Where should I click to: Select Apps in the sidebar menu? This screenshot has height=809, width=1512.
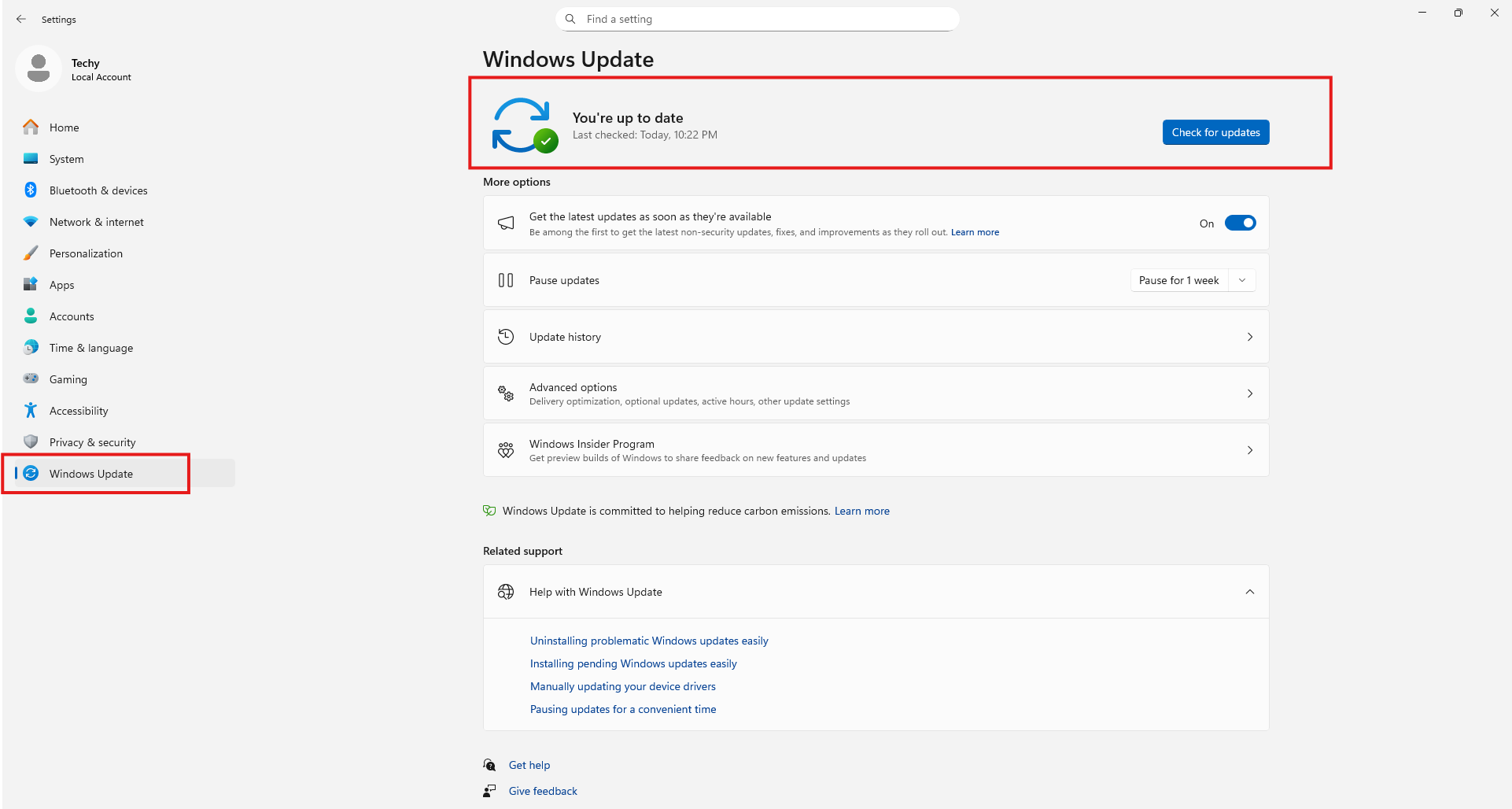tap(62, 285)
